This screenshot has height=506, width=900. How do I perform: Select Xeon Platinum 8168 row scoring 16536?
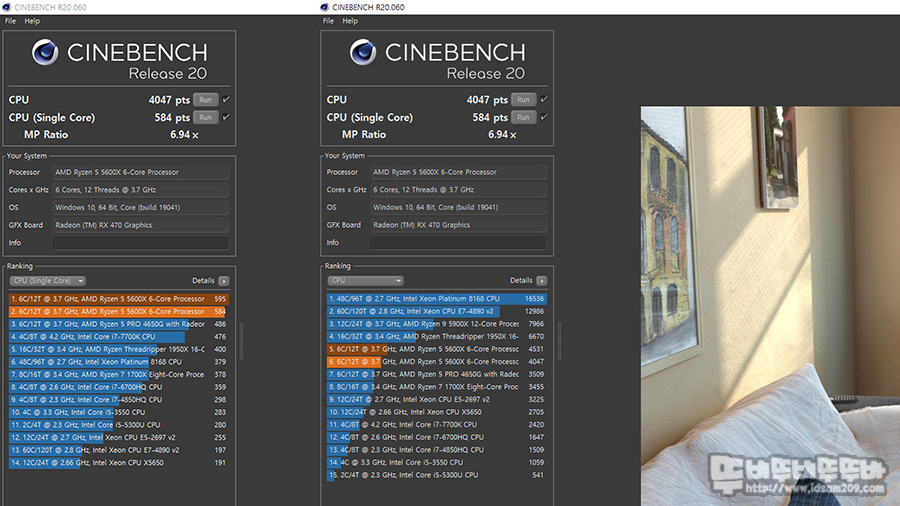[436, 299]
